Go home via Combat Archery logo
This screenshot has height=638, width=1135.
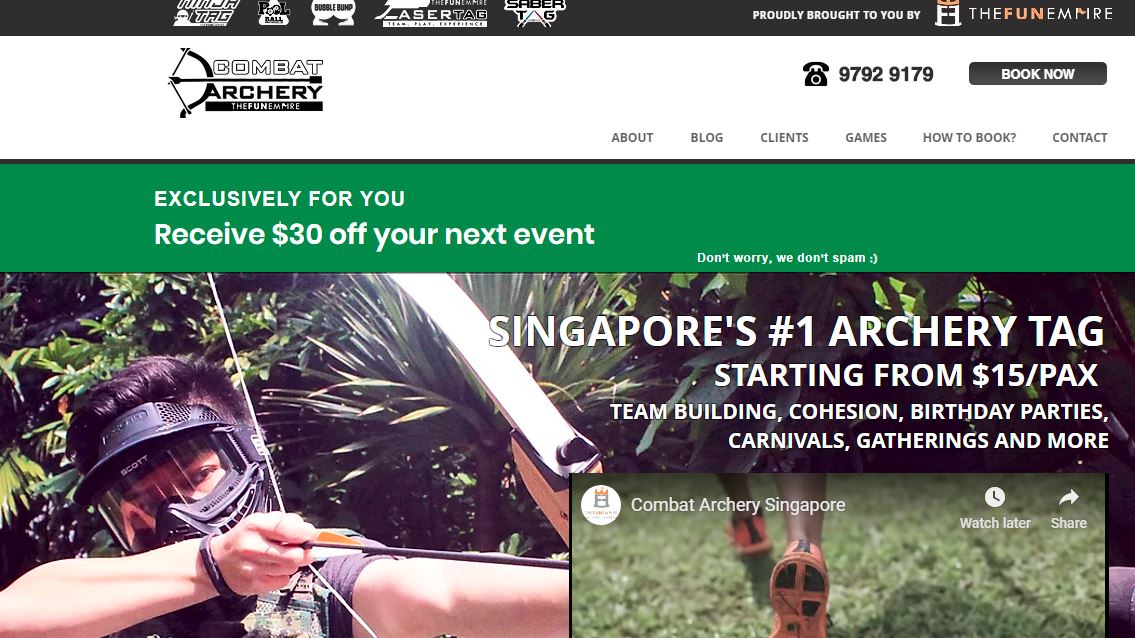(246, 83)
